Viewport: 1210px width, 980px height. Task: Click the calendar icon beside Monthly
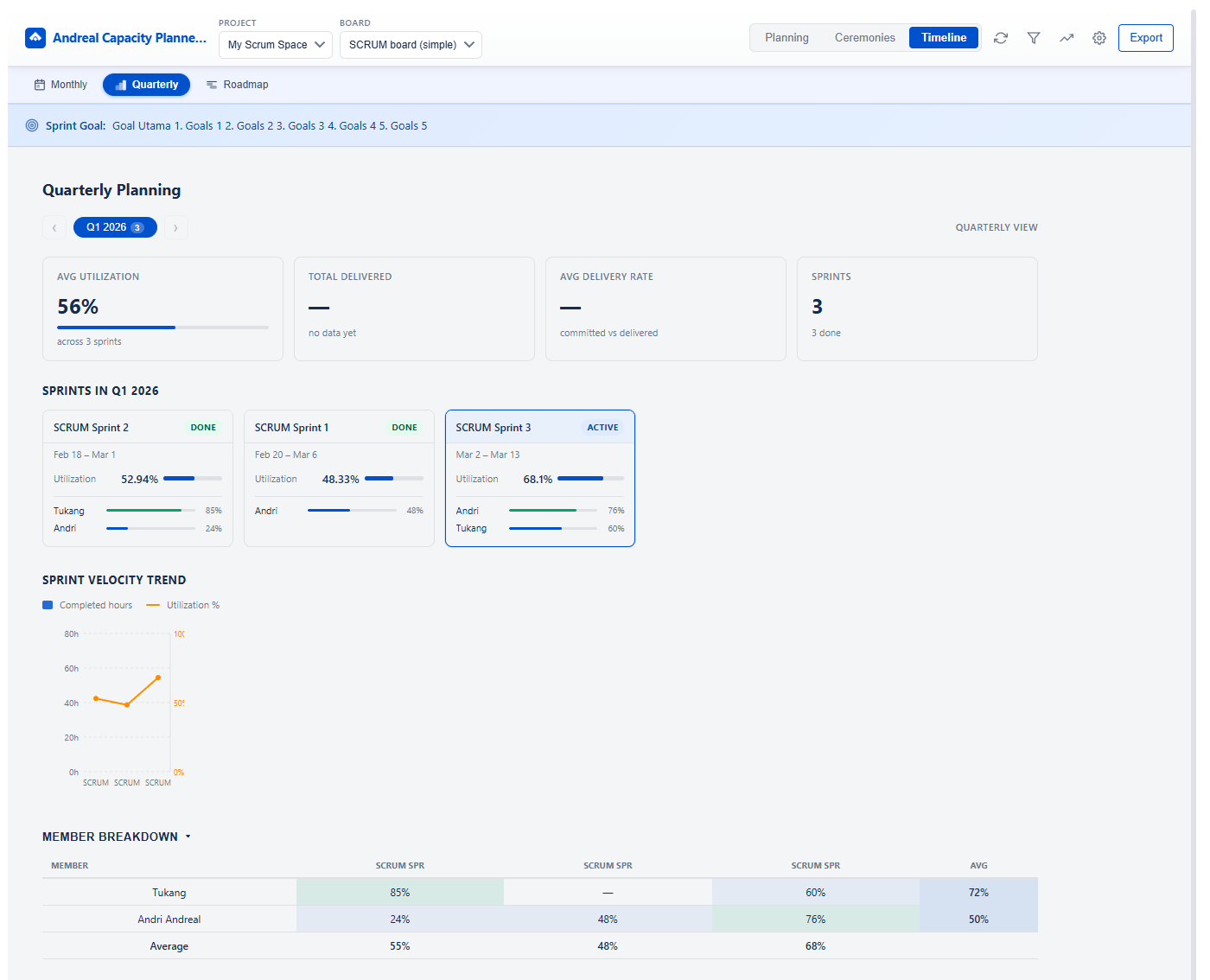point(40,84)
